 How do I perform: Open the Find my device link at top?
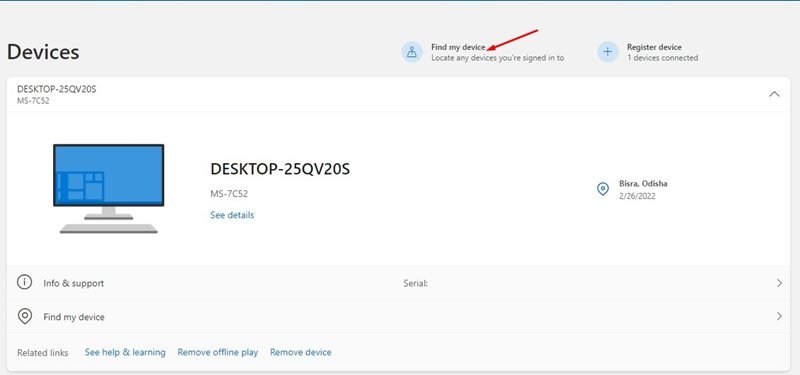tap(458, 47)
